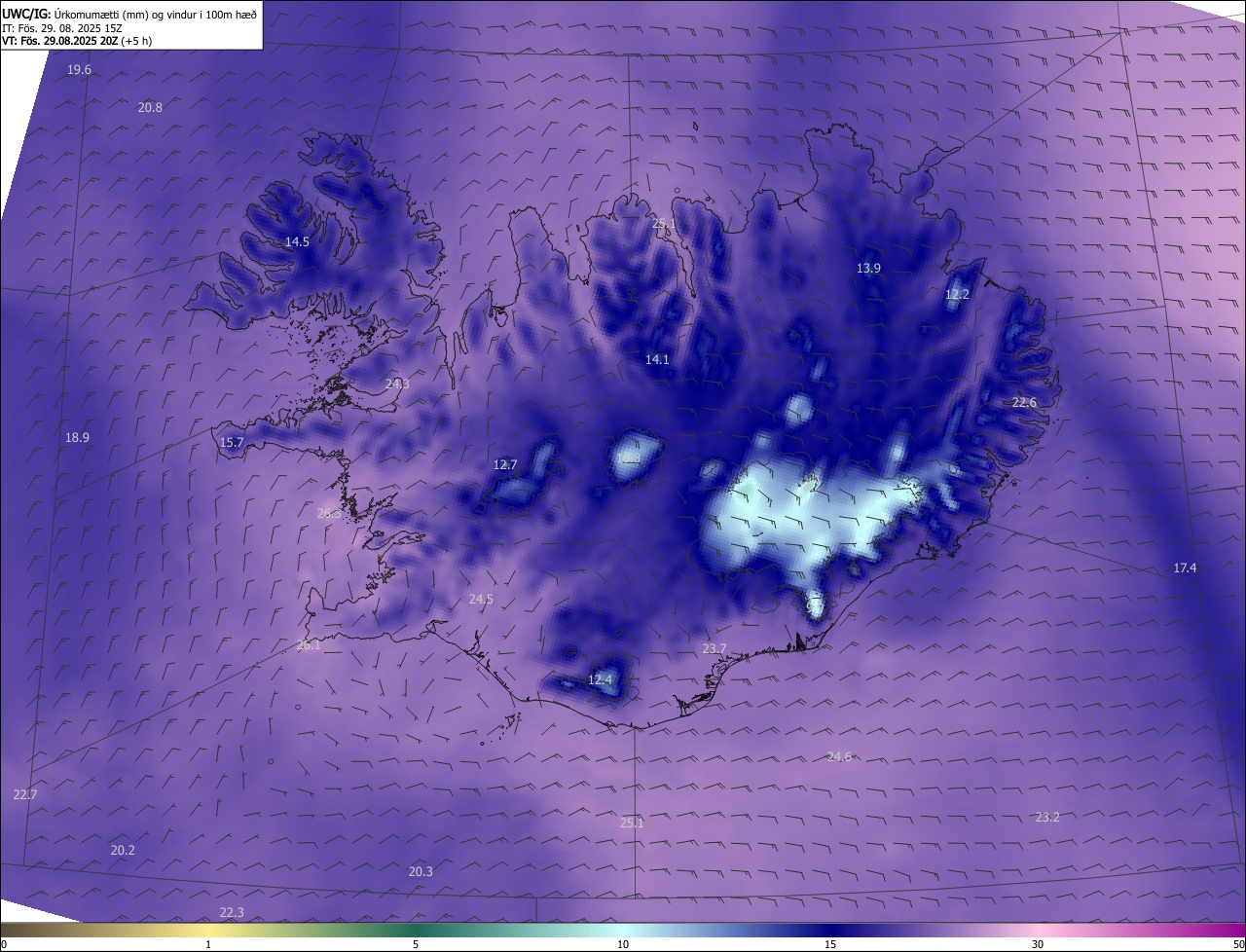Click the 12.7 value label
This screenshot has height=952, width=1246.
click(x=505, y=465)
